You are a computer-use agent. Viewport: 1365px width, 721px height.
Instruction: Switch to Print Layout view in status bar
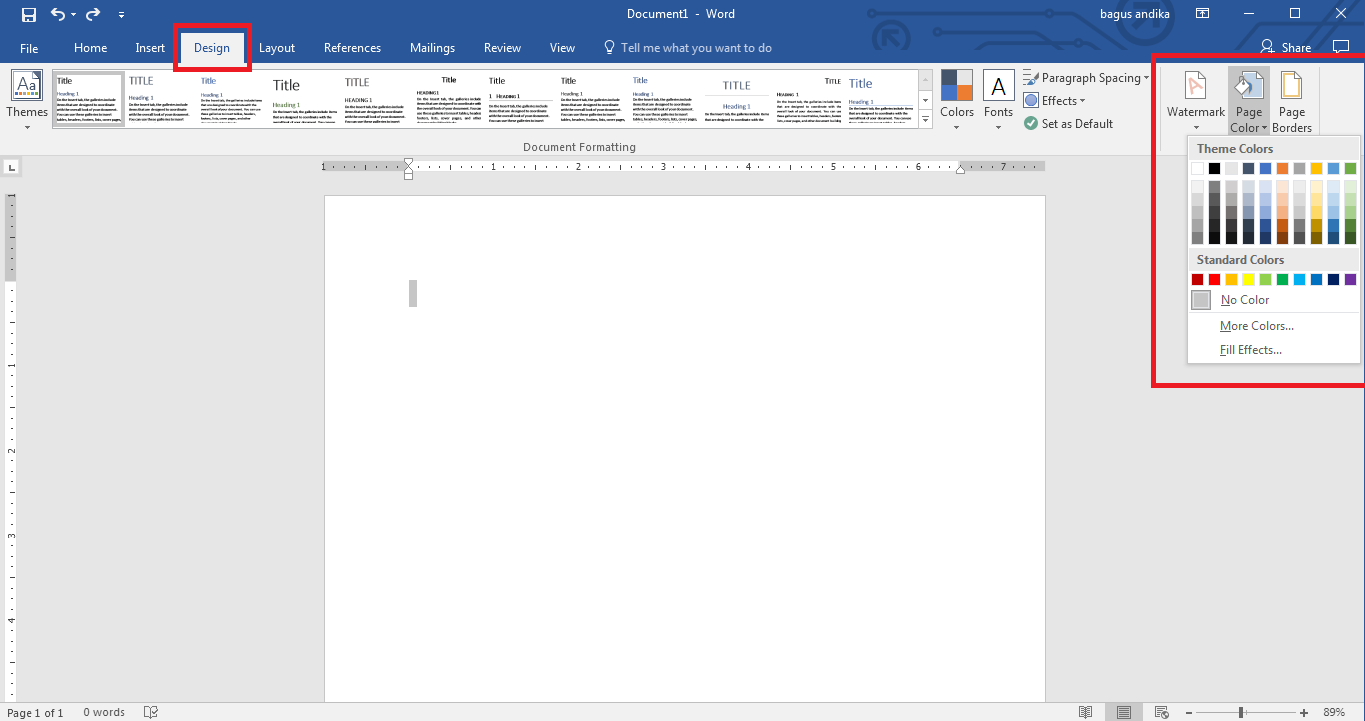1124,712
